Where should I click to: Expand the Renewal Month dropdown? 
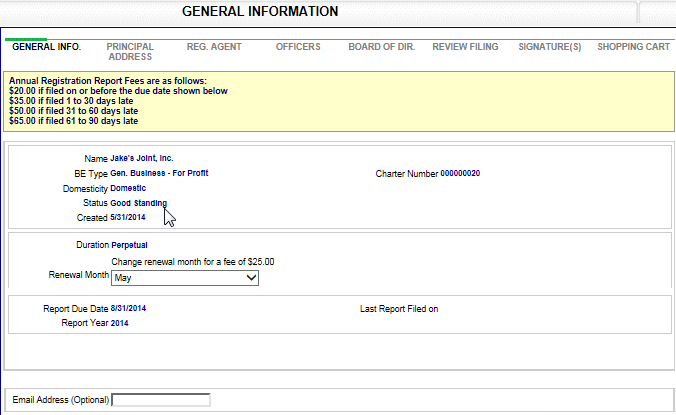(x=185, y=278)
